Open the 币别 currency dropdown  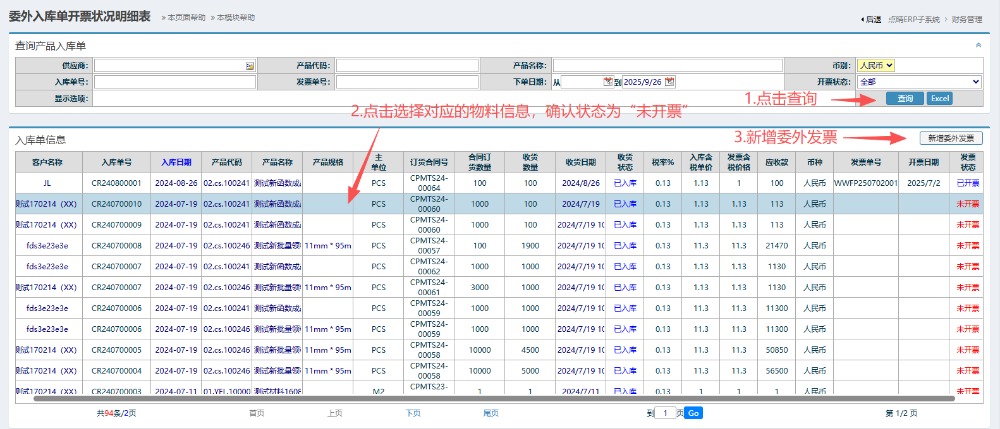876,66
